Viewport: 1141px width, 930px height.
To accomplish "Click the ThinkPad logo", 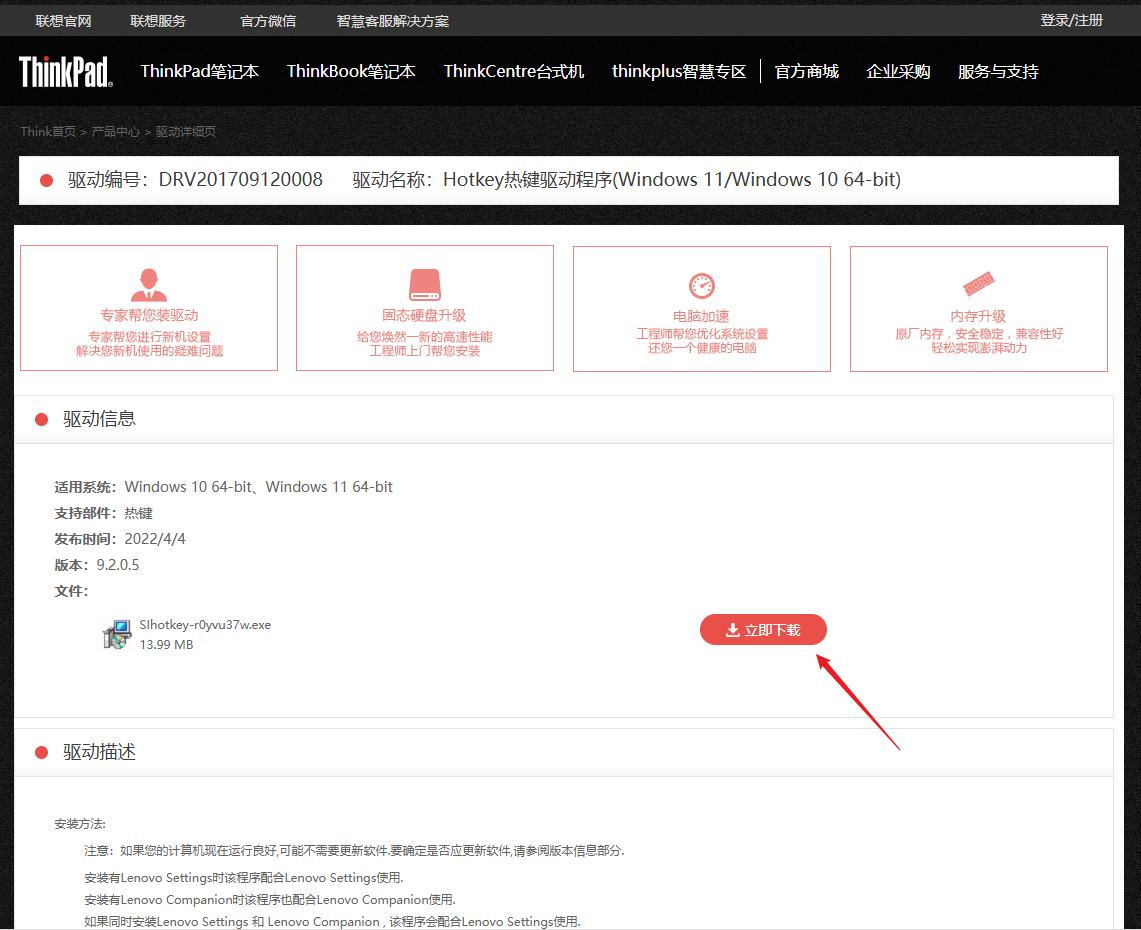I will tap(65, 71).
